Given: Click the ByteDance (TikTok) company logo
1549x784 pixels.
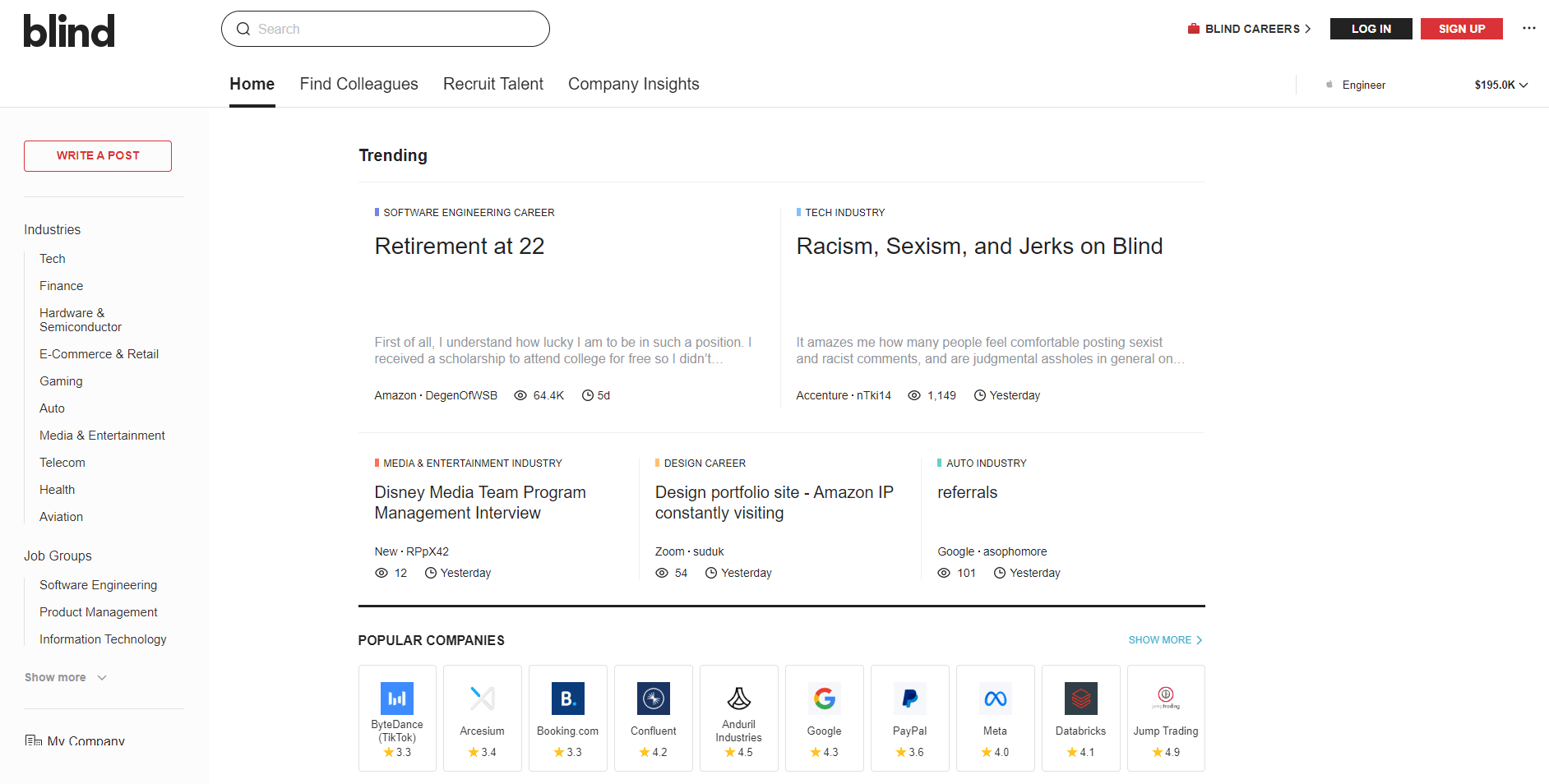Looking at the screenshot, I should (397, 699).
